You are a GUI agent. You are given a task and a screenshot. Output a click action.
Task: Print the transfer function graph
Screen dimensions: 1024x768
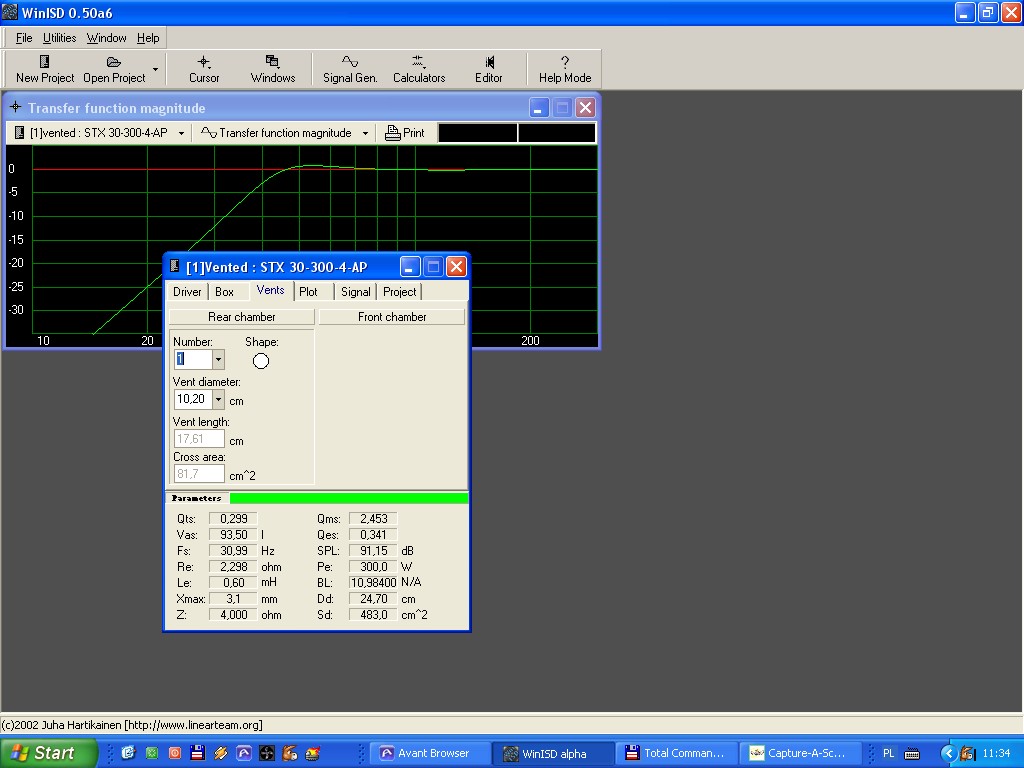(x=405, y=133)
